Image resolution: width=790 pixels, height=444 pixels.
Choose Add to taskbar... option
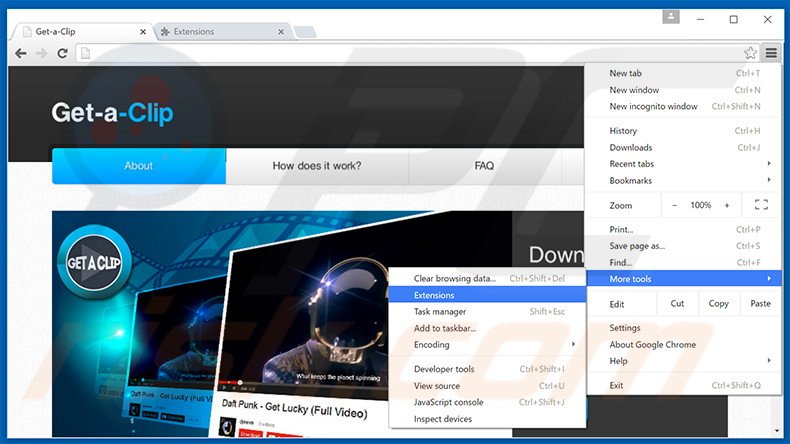pos(487,328)
